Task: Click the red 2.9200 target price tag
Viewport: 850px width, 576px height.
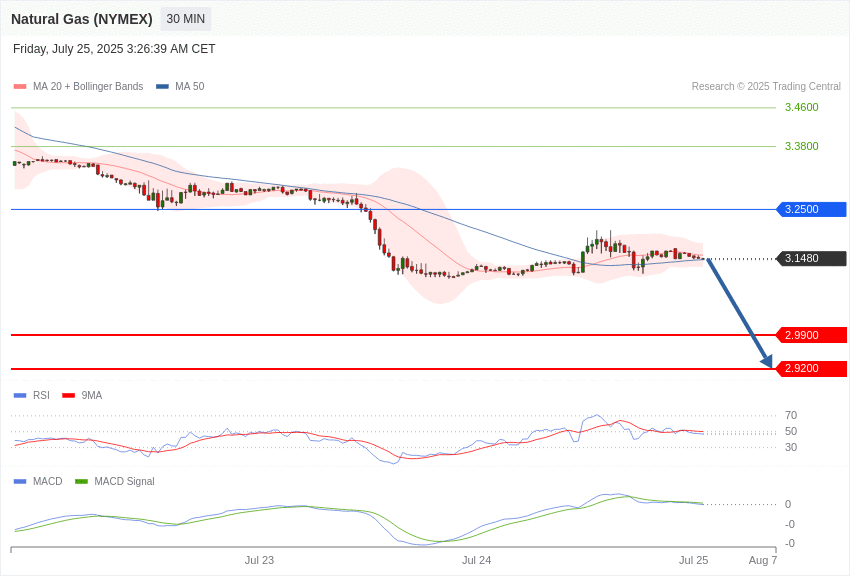Action: [x=811, y=368]
